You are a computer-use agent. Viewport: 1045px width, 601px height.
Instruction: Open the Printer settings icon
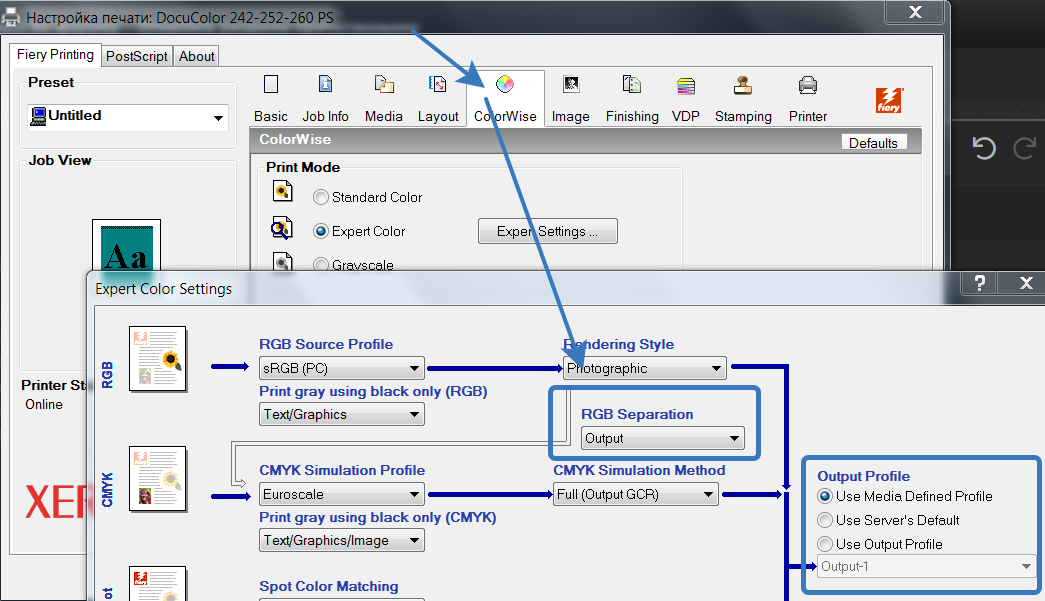(808, 85)
